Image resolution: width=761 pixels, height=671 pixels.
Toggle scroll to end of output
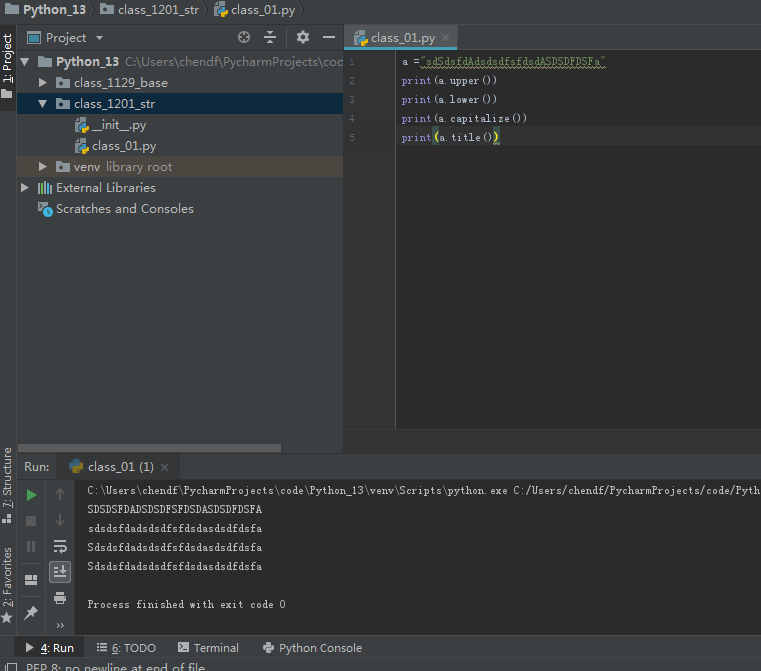(60, 571)
